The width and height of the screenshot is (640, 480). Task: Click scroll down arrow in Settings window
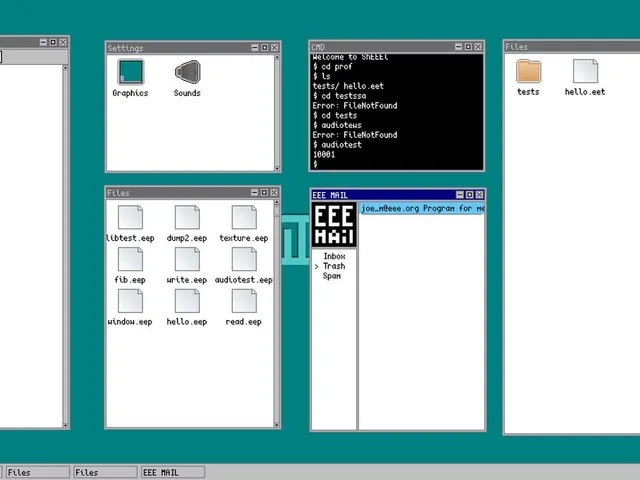coord(277,168)
